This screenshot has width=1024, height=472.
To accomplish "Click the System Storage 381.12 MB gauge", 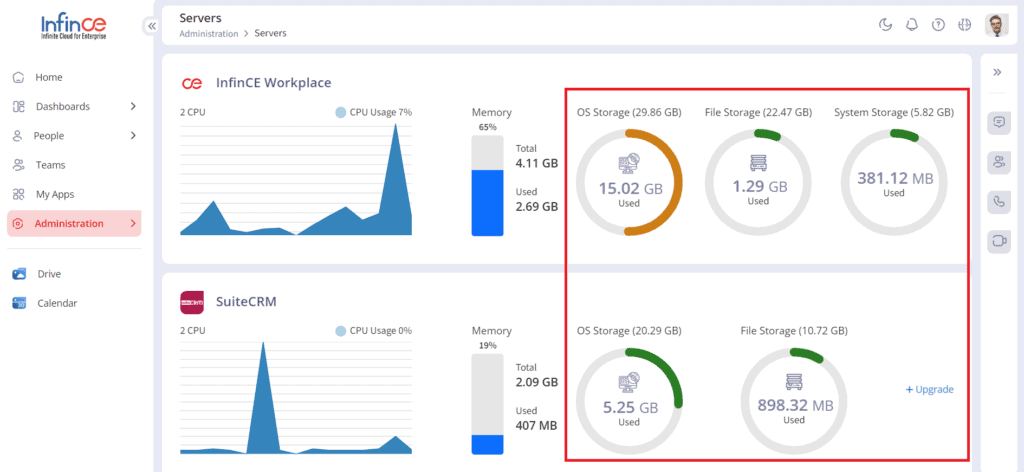I will (x=893, y=182).
